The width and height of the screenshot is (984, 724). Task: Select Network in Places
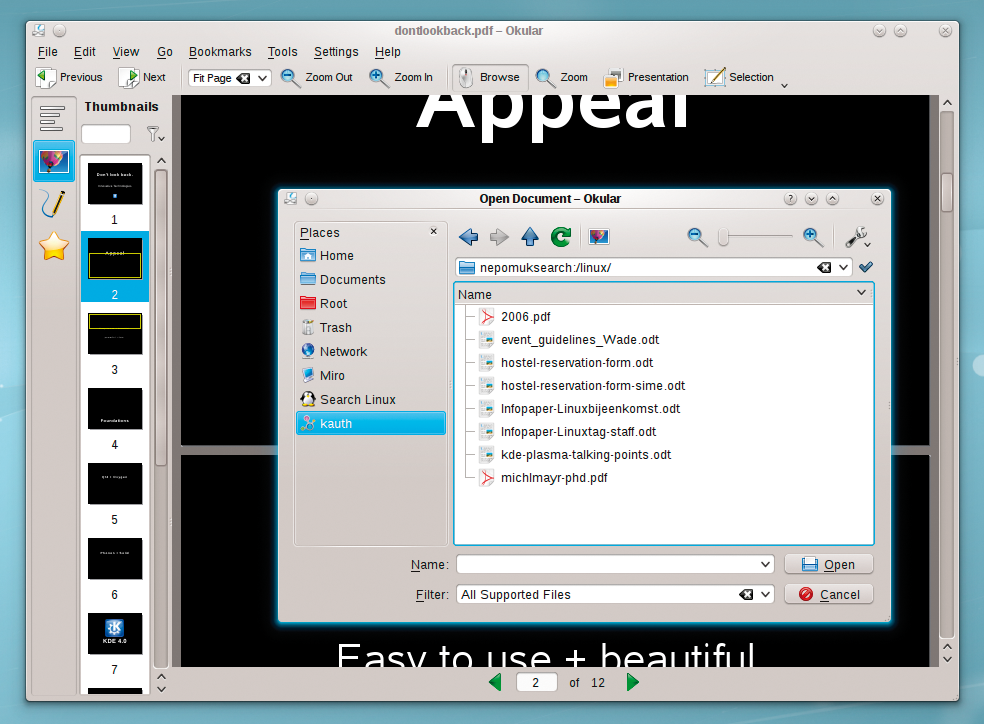(x=370, y=351)
